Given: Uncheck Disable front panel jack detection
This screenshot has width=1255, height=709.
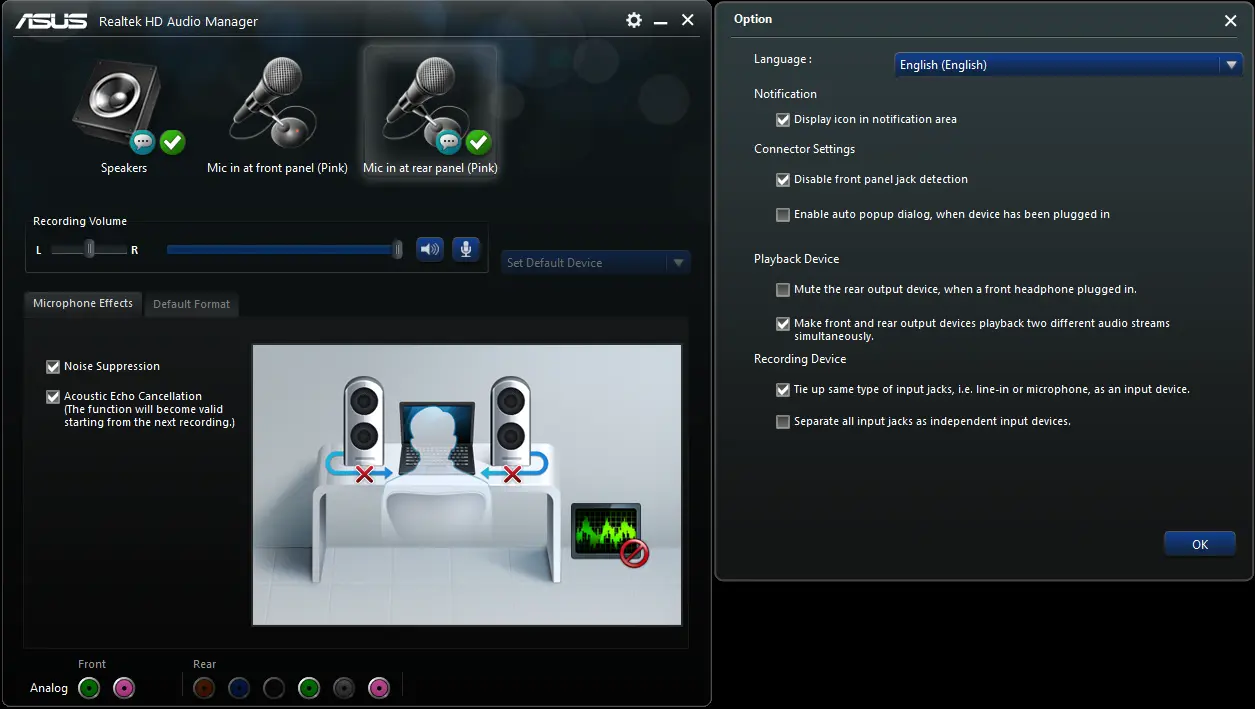Looking at the screenshot, I should [783, 180].
